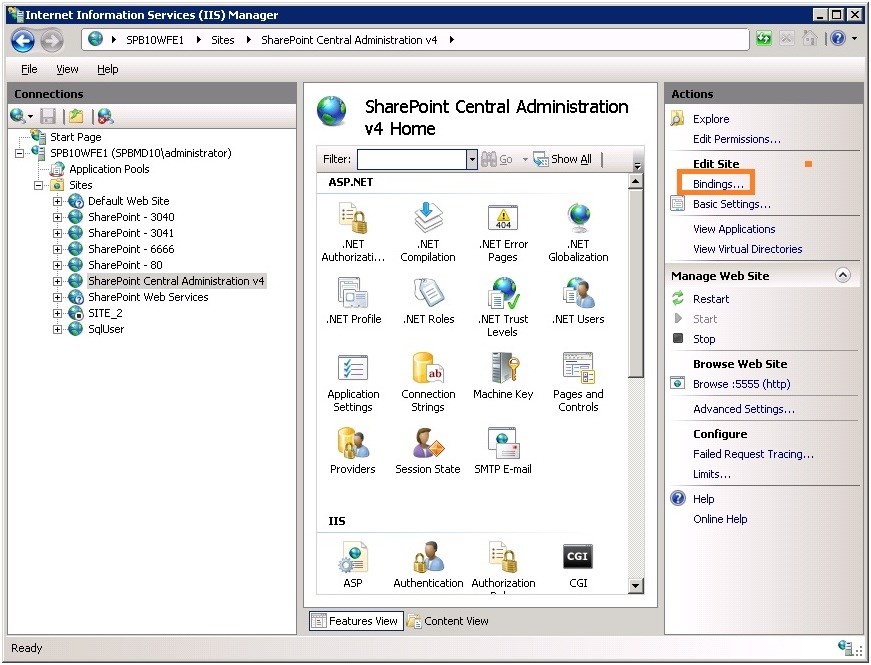Click the Refresh page toolbar icon
Screen dimensions: 871x665
[x=764, y=39]
